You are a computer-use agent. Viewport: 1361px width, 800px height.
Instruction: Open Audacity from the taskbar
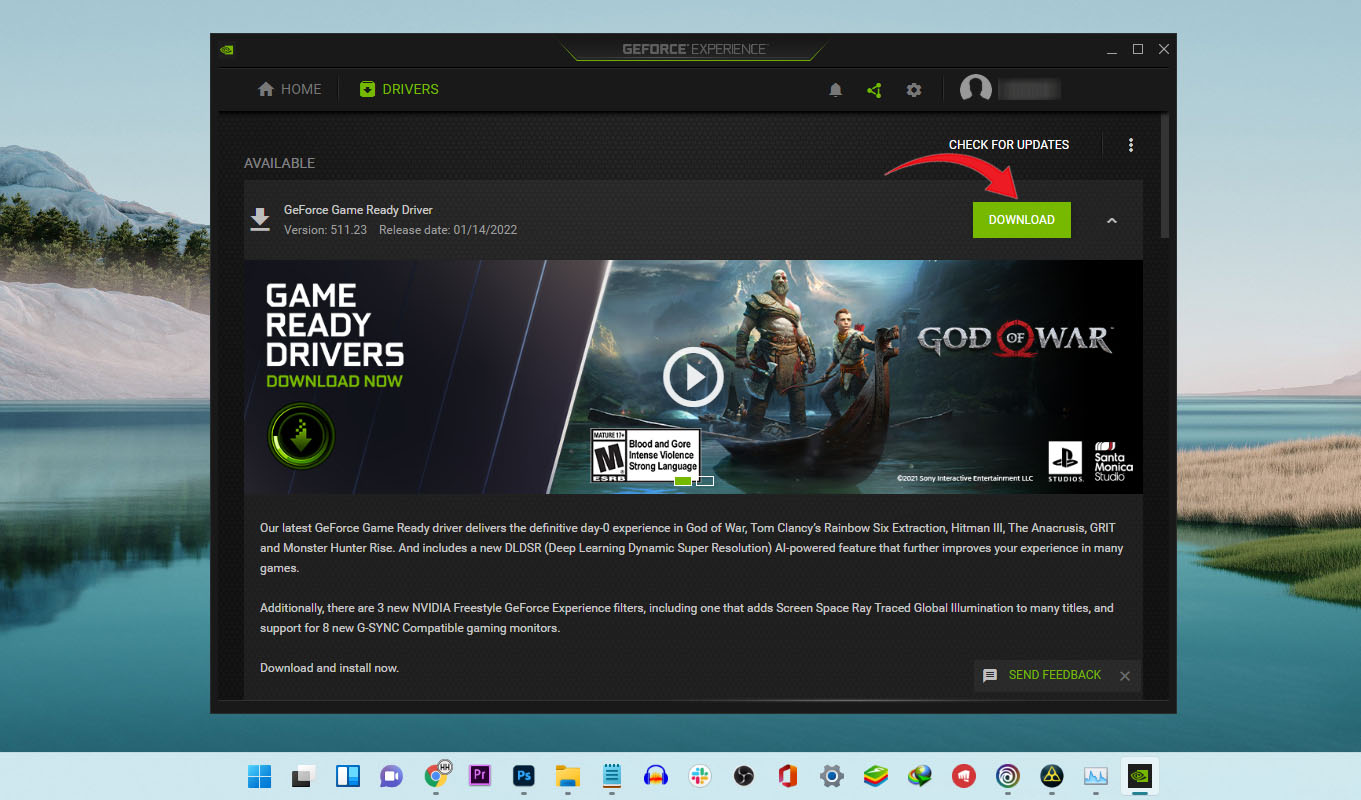(656, 776)
